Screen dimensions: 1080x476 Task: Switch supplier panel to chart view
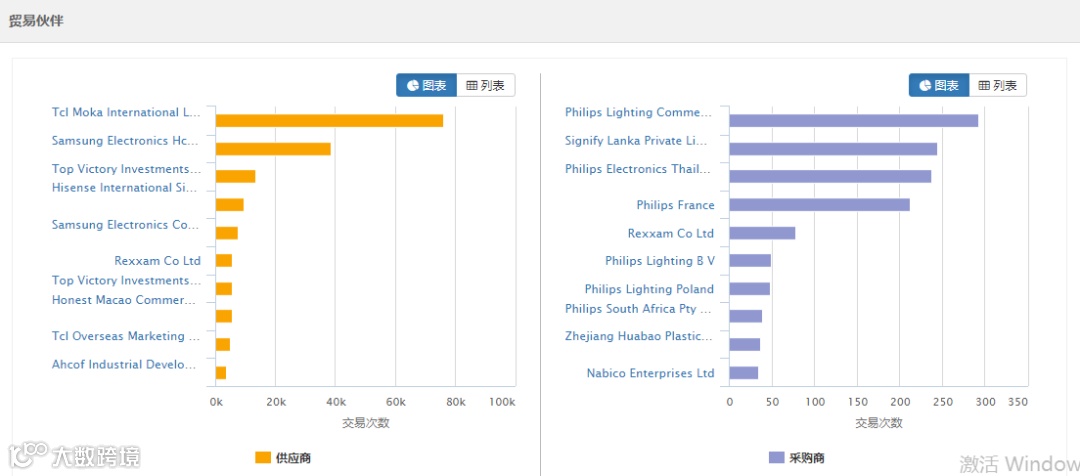point(427,86)
